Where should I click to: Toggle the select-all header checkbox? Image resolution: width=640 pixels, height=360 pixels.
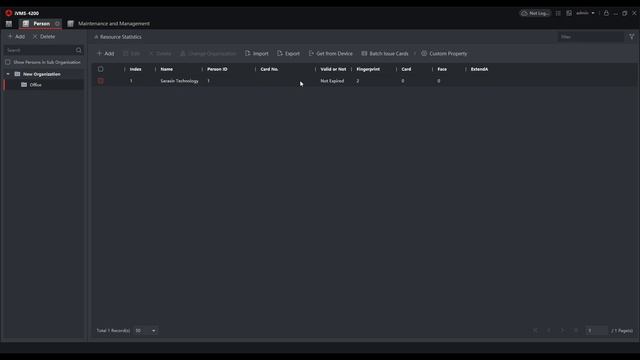tap(100, 69)
